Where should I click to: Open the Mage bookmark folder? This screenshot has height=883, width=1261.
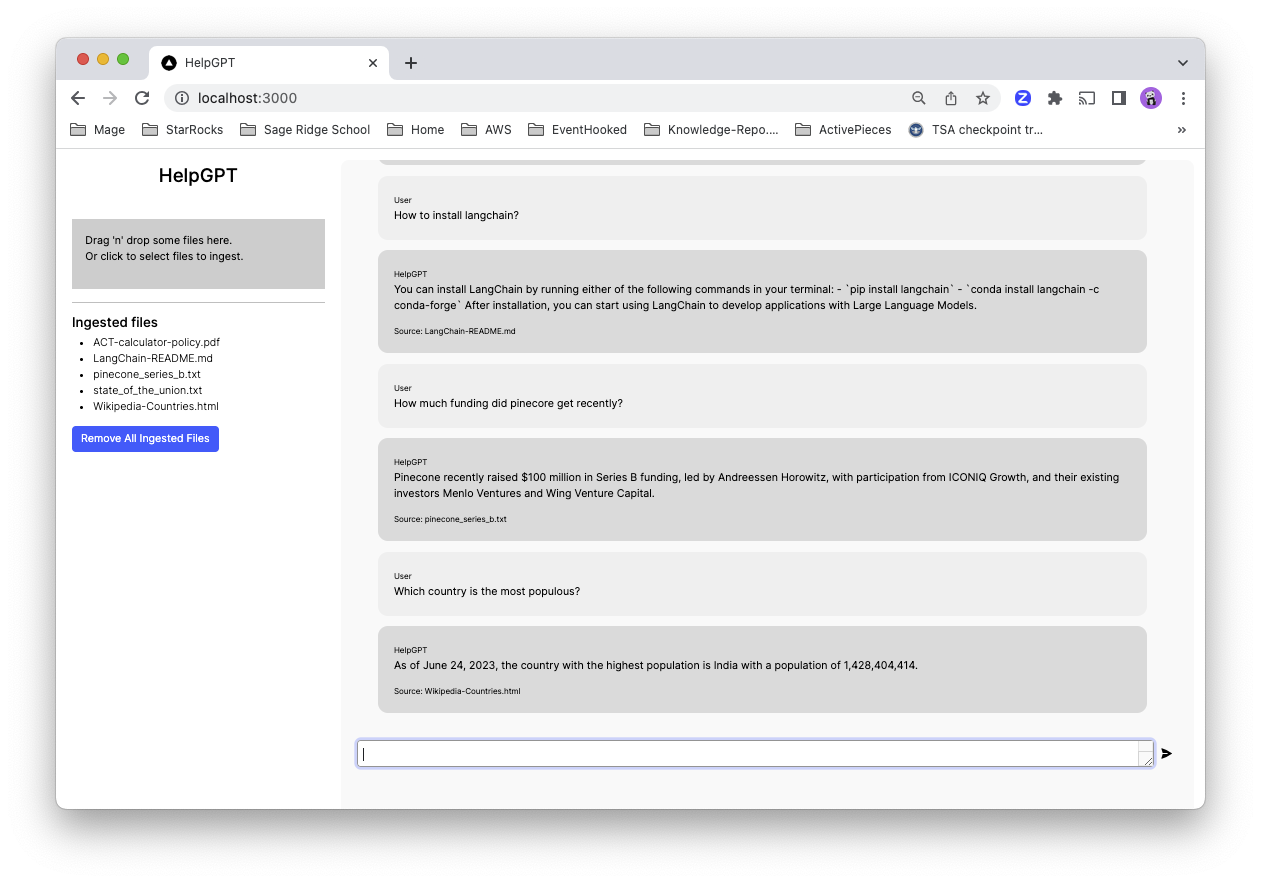click(97, 130)
